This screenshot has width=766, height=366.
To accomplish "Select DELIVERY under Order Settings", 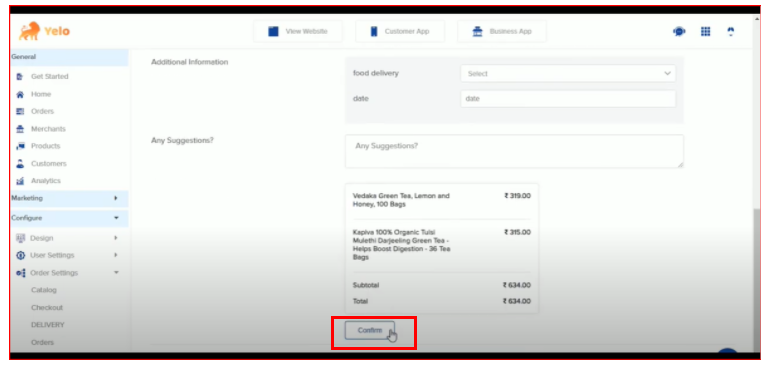I will pyautogui.click(x=48, y=325).
